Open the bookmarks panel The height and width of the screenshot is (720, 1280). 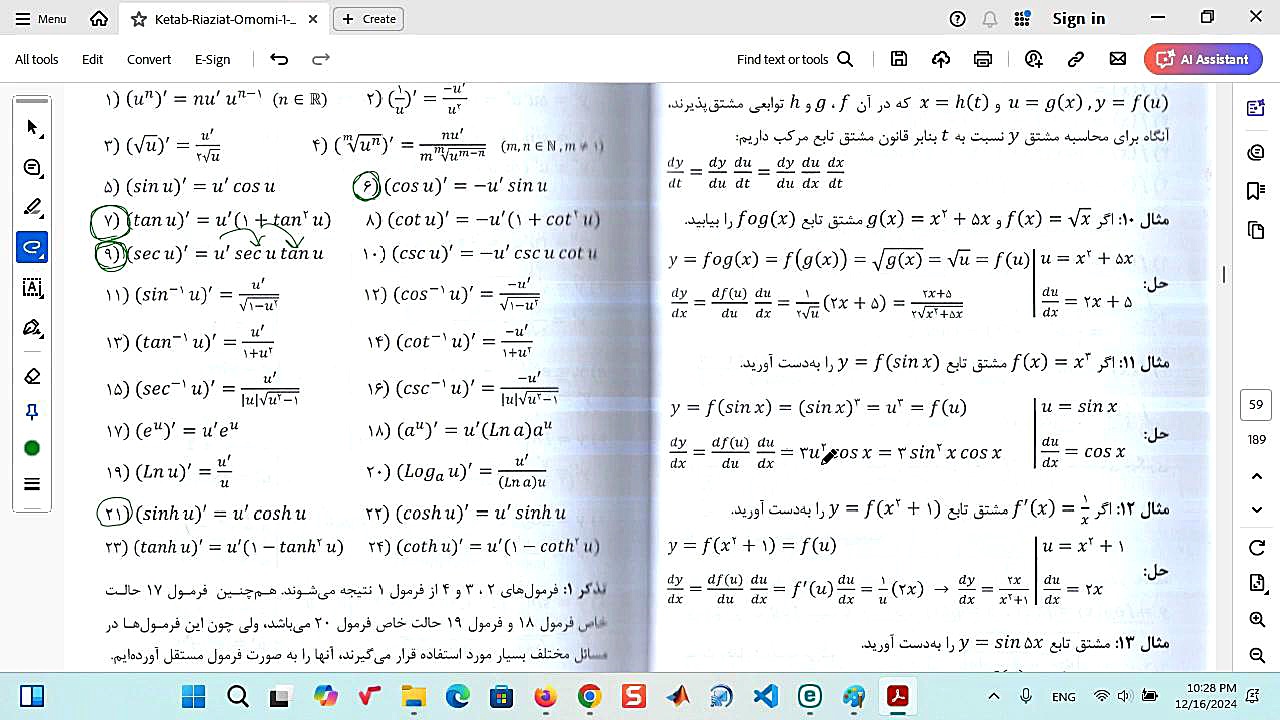click(1256, 191)
